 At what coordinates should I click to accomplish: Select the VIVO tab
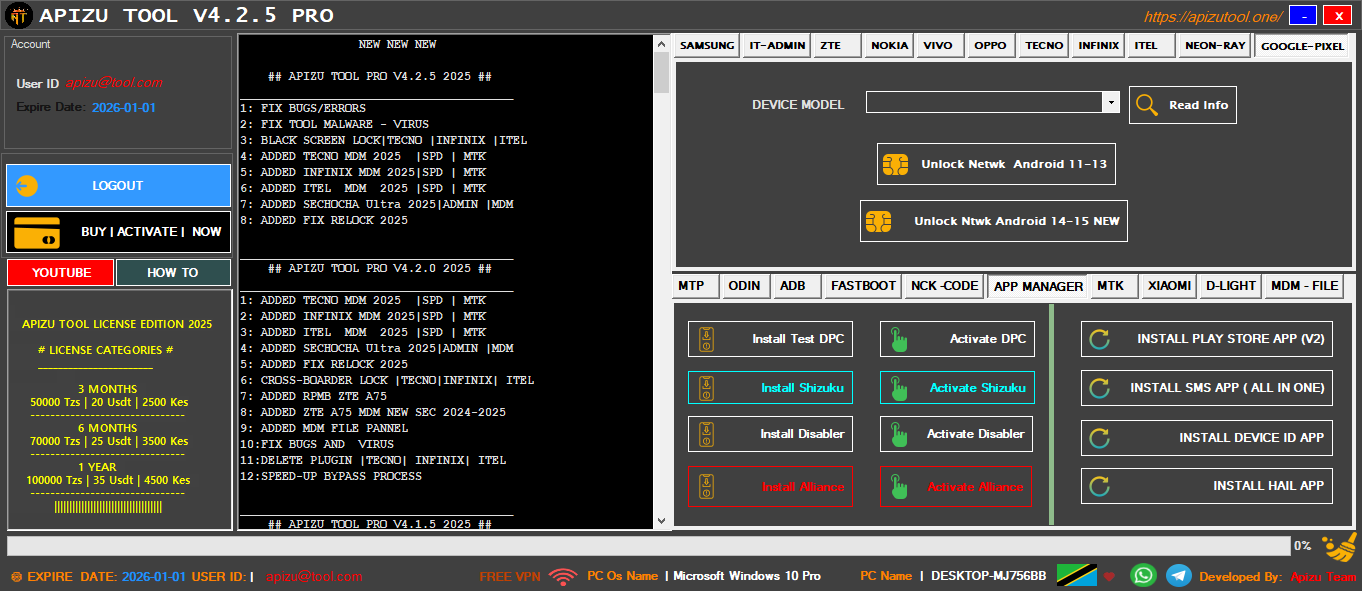[x=940, y=46]
